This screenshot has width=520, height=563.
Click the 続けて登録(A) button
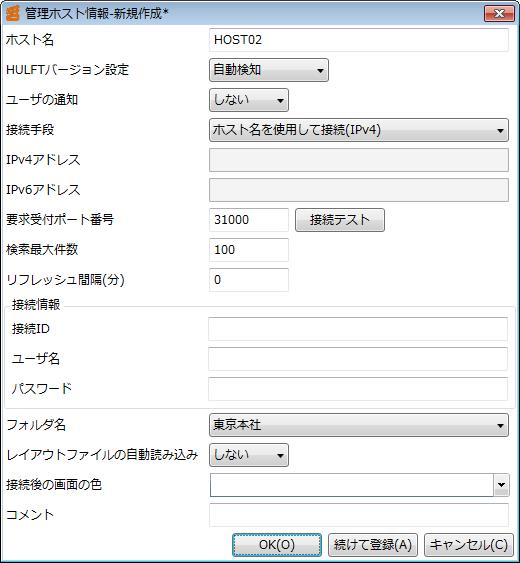[373, 545]
